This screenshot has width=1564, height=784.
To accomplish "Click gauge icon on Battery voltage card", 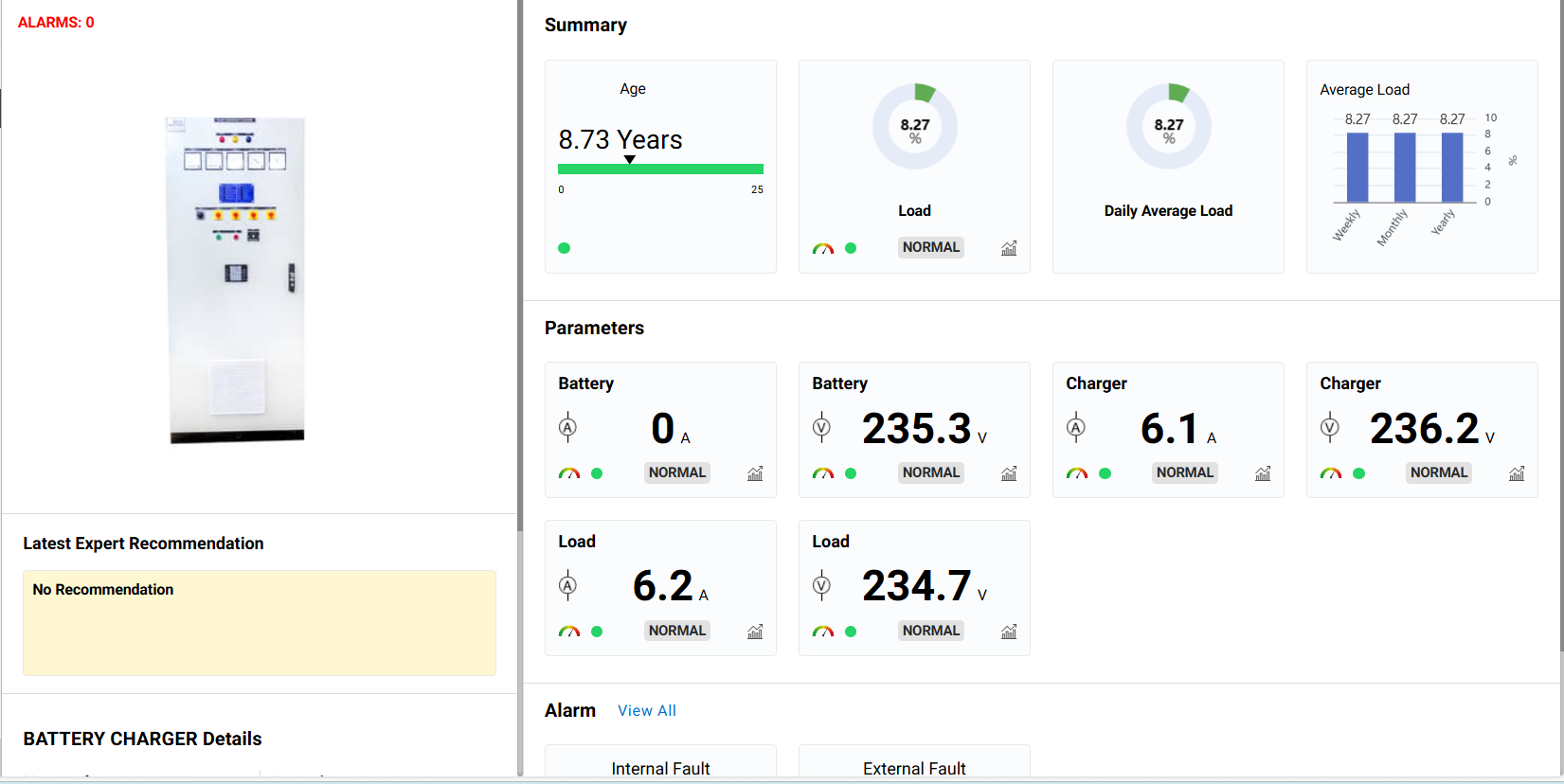I will point(823,473).
